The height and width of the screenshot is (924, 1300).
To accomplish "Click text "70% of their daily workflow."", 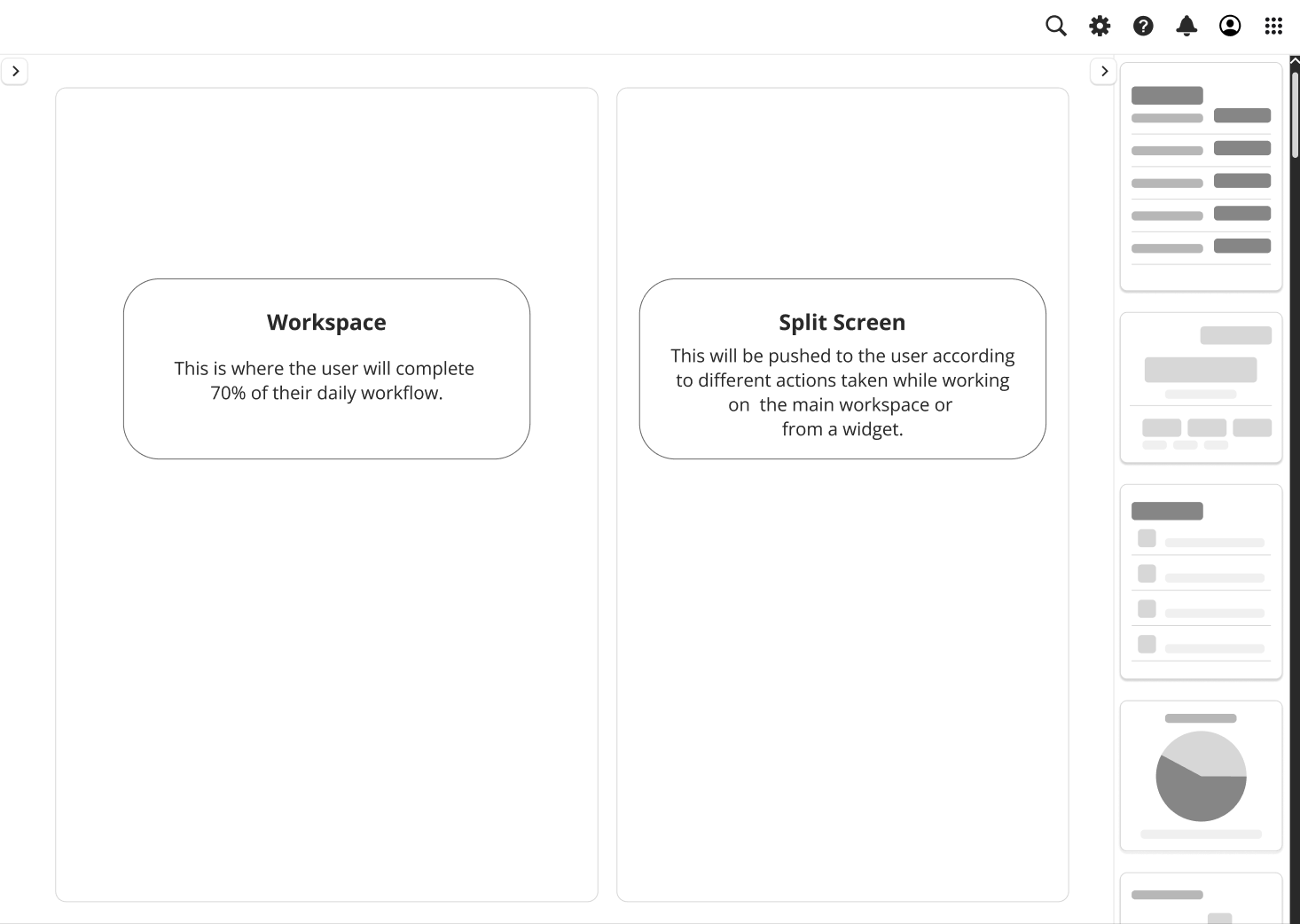I will pyautogui.click(x=326, y=393).
